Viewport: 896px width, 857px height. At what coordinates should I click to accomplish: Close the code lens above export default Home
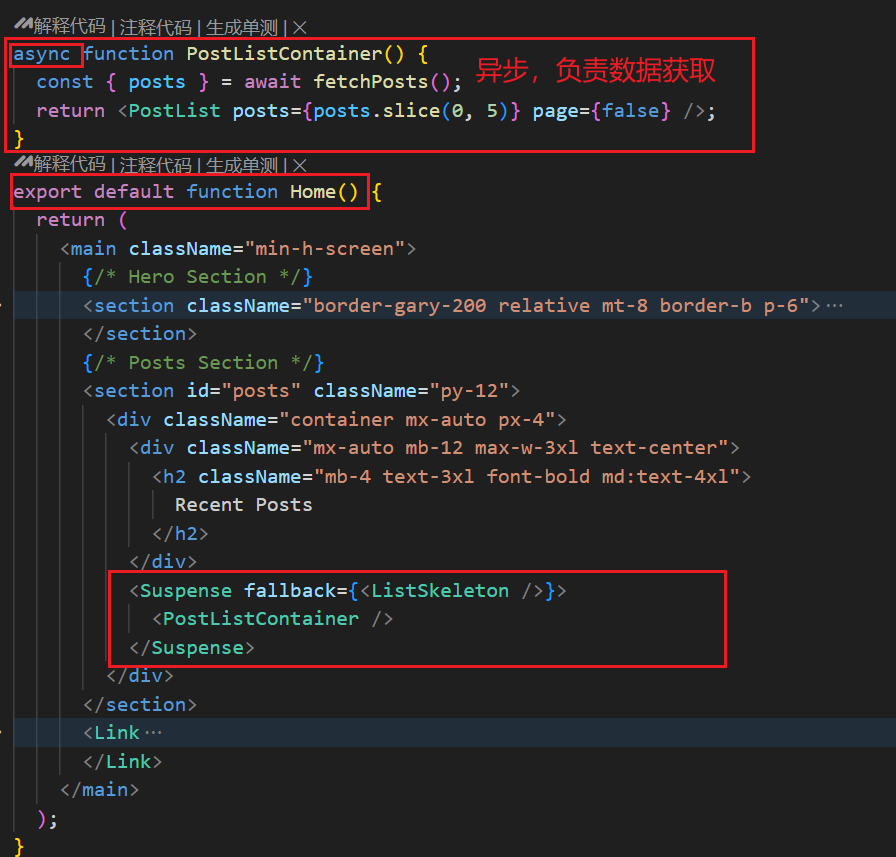click(x=300, y=166)
